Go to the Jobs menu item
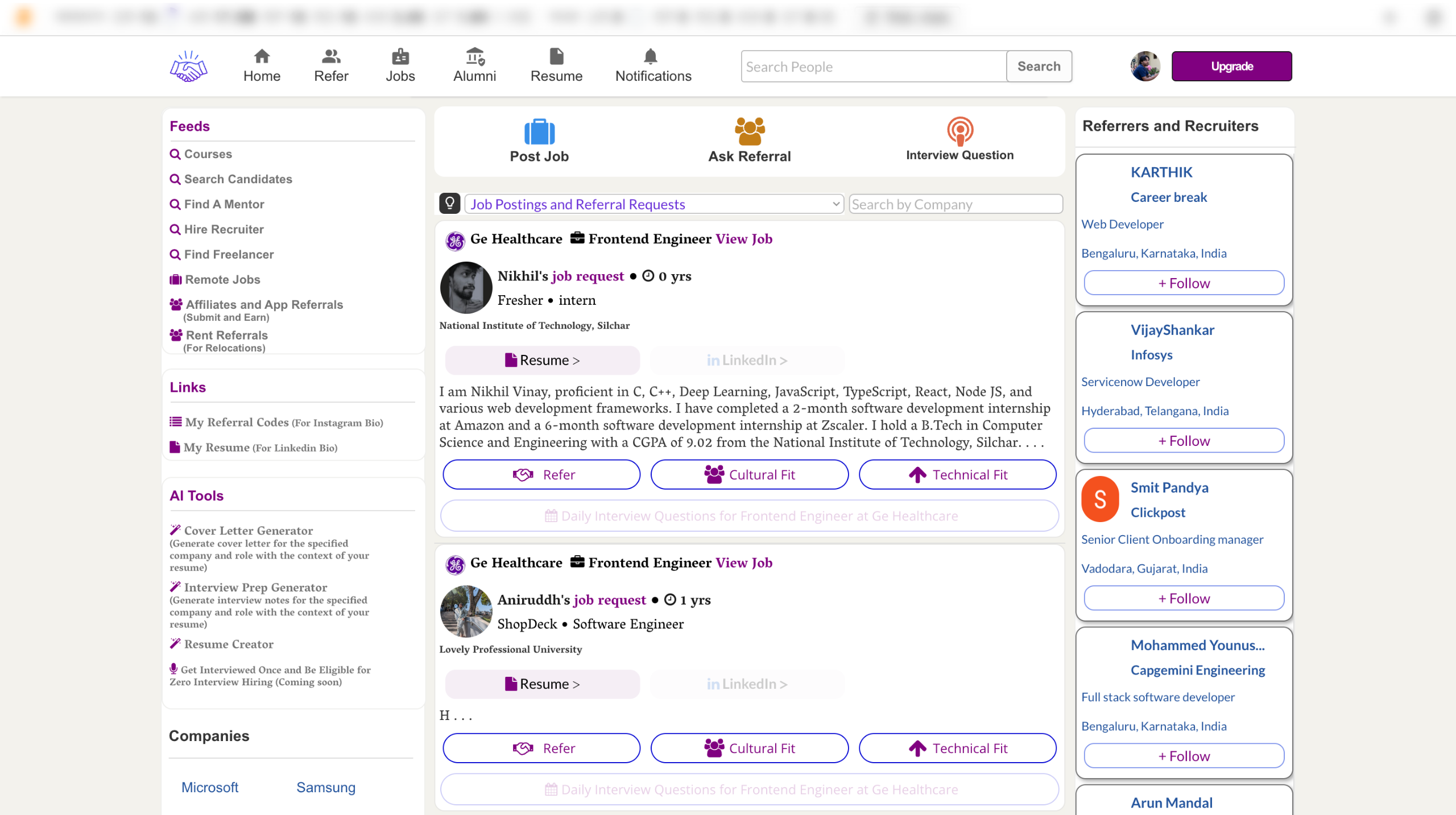 click(400, 66)
